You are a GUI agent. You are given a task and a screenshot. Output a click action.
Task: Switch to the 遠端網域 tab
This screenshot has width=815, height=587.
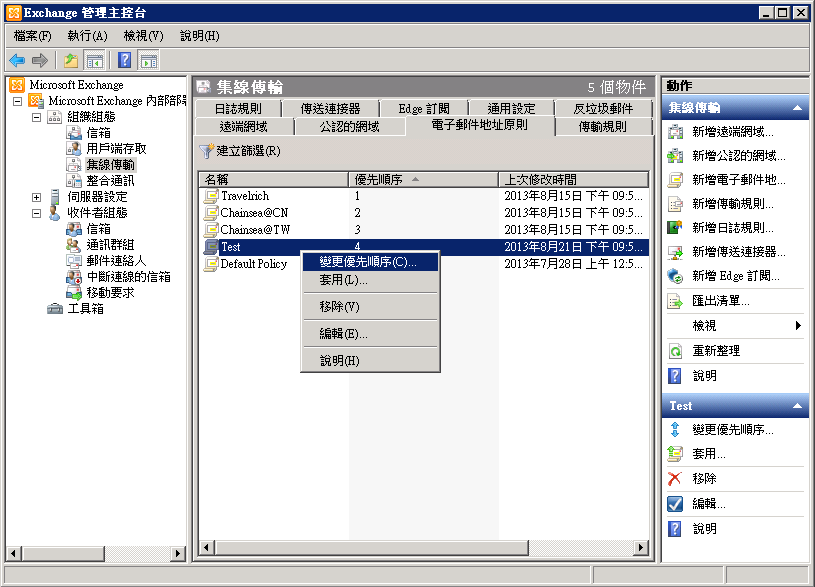pos(244,126)
